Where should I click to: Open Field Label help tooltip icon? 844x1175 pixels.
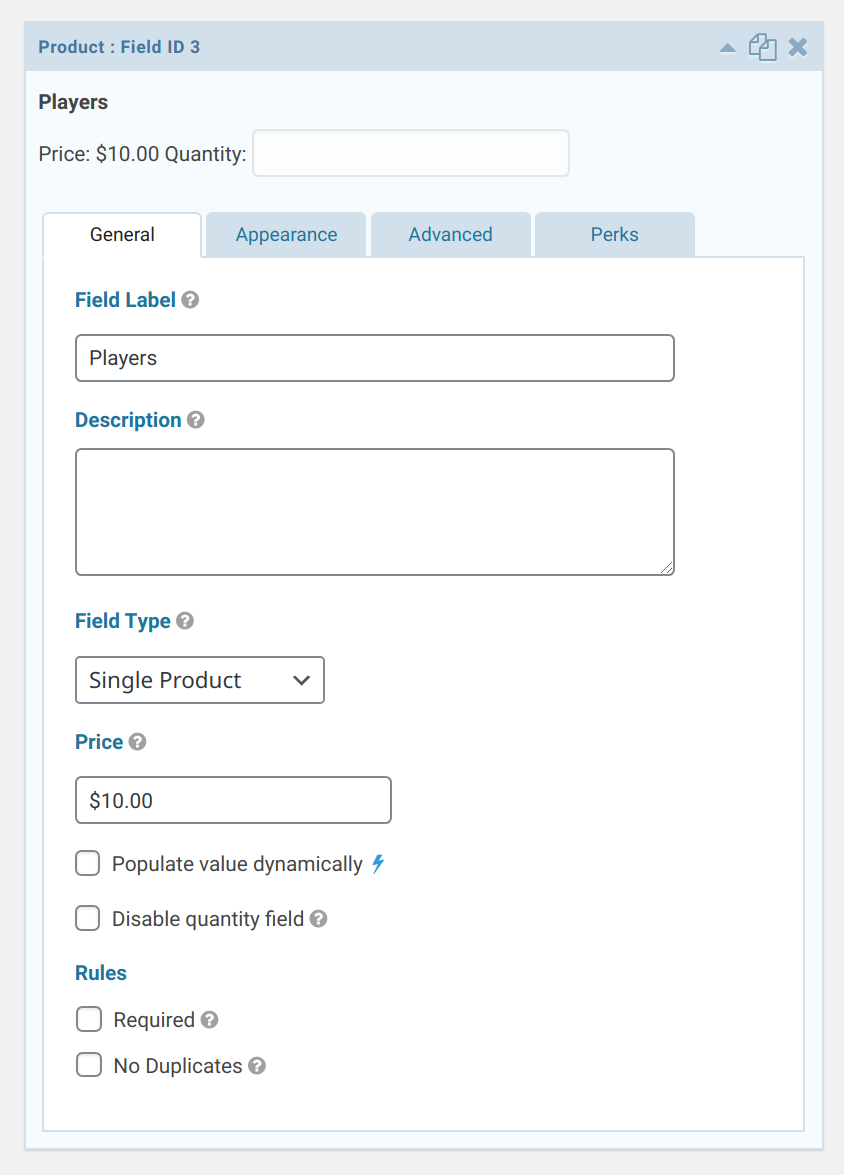(x=190, y=300)
